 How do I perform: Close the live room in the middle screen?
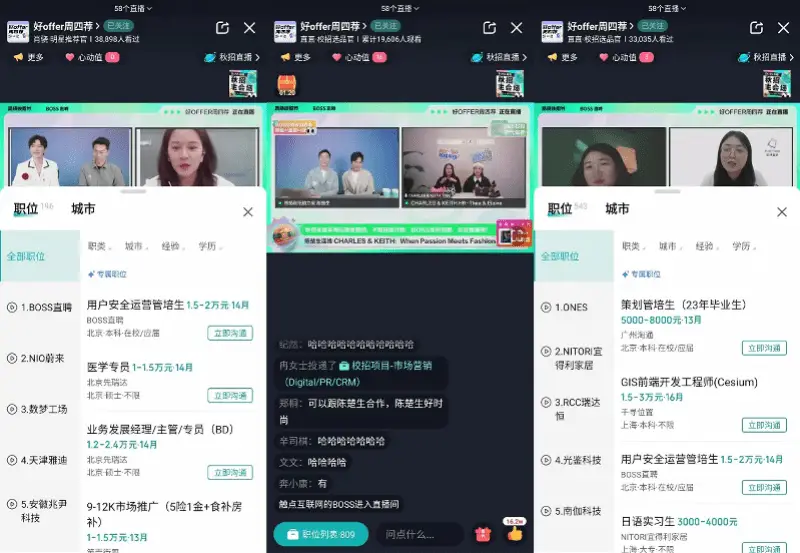tap(516, 28)
